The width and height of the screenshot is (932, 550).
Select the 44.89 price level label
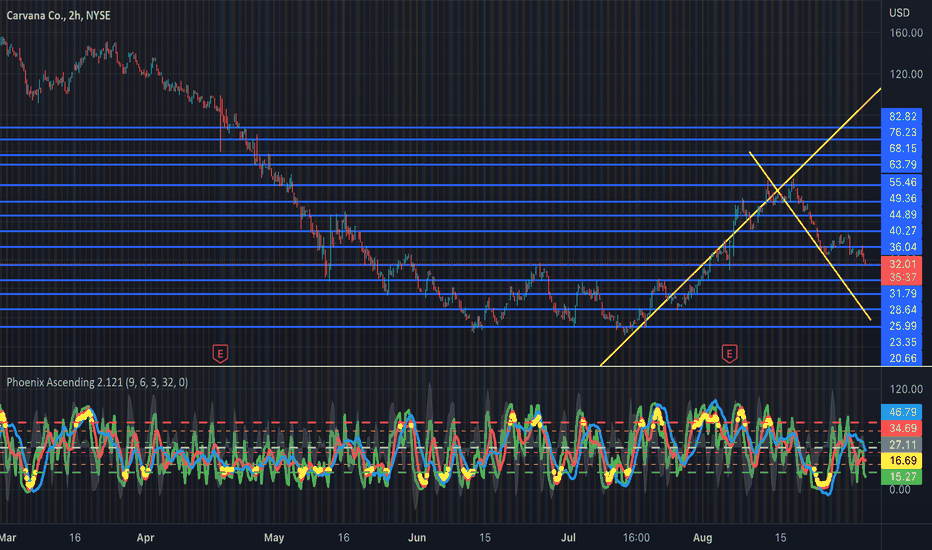tap(902, 215)
